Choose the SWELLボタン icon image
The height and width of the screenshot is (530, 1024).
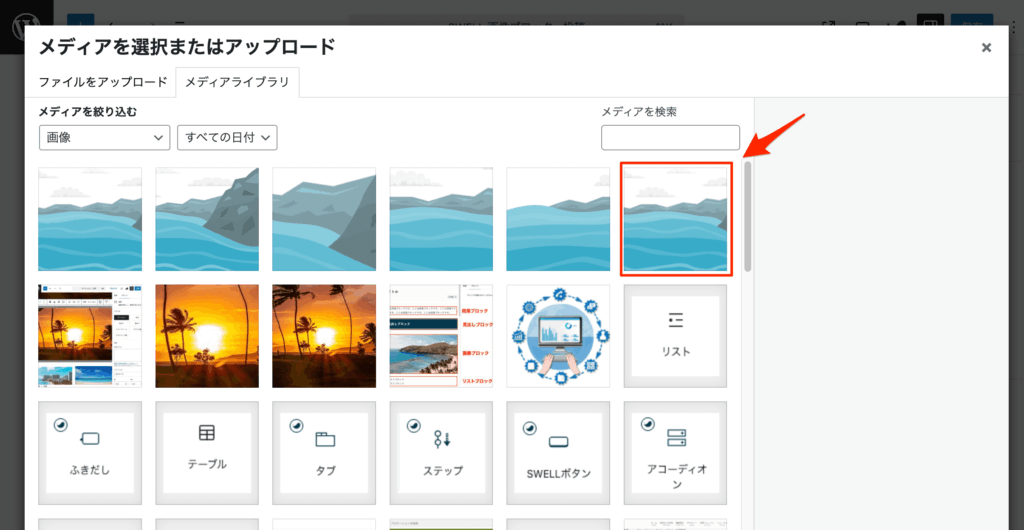(x=558, y=453)
